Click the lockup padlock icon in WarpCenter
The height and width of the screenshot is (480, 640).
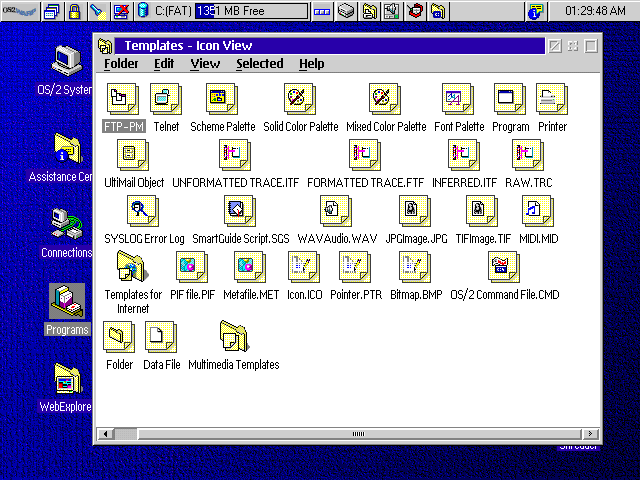(75, 11)
